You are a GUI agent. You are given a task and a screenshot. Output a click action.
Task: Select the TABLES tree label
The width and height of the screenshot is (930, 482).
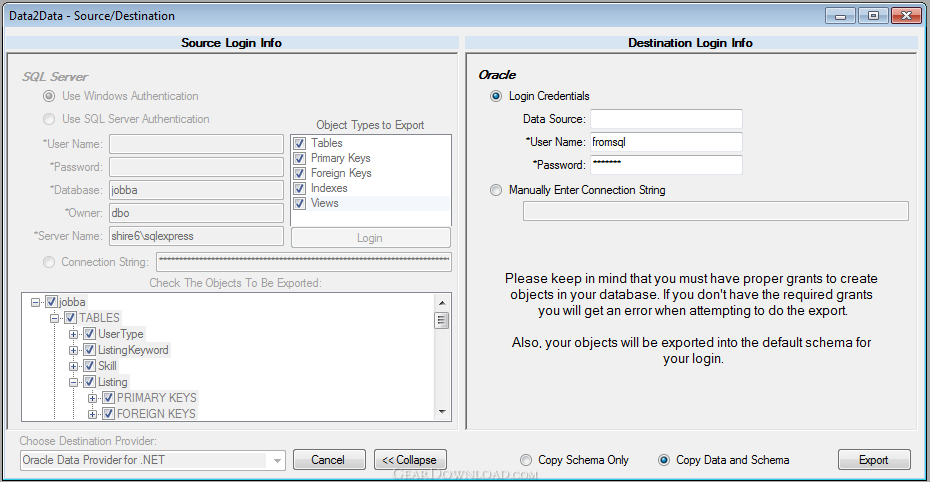99,318
